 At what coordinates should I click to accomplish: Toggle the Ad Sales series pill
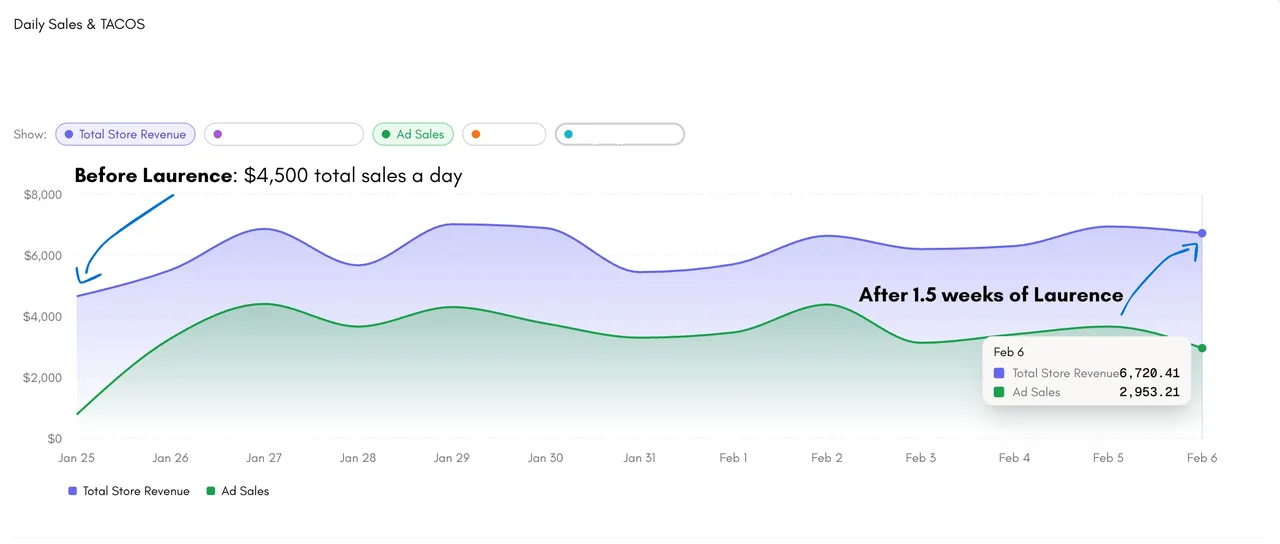[x=413, y=134]
